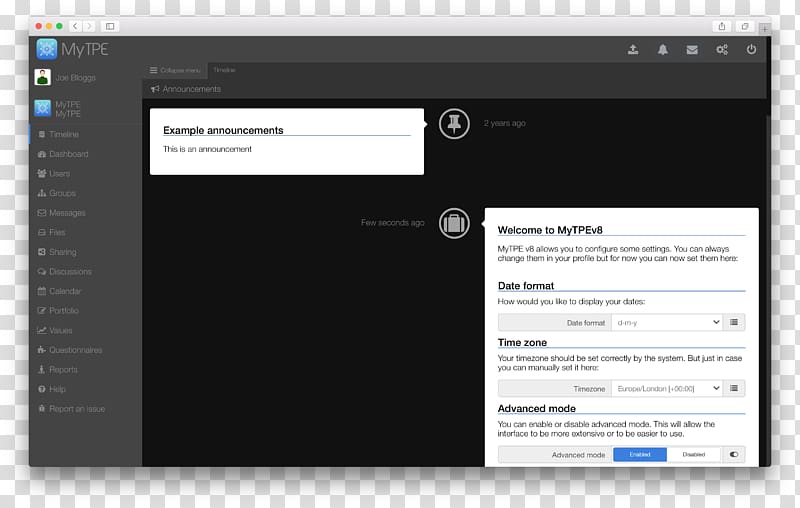Click 'Few seconds ago' timestamp
The width and height of the screenshot is (800, 508).
click(x=392, y=222)
